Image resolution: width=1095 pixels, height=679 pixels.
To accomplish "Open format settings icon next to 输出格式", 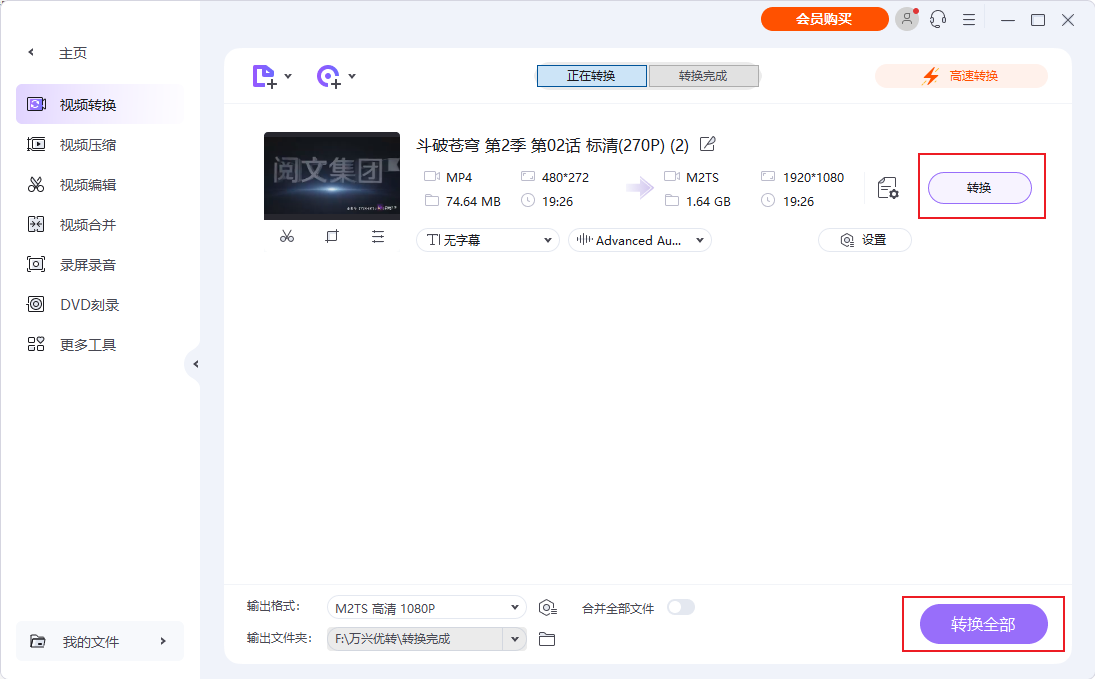I will (547, 608).
